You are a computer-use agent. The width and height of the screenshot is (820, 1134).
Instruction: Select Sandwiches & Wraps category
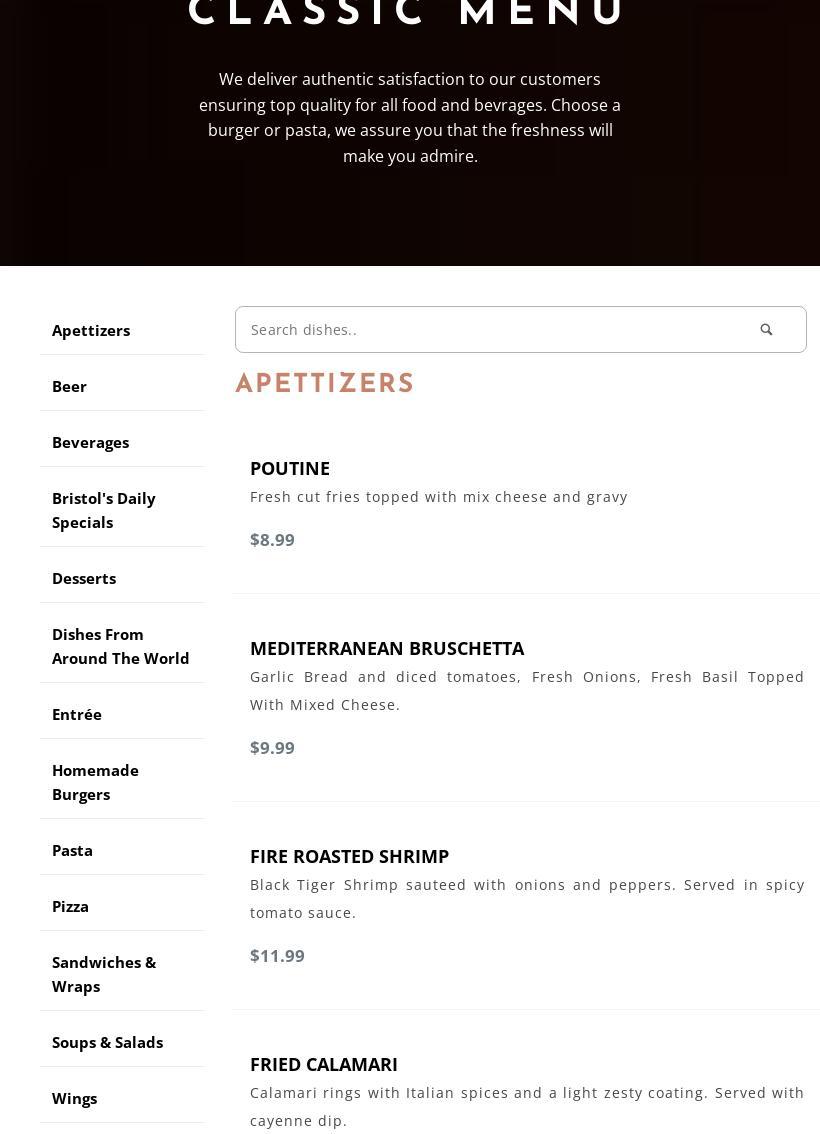click(104, 974)
